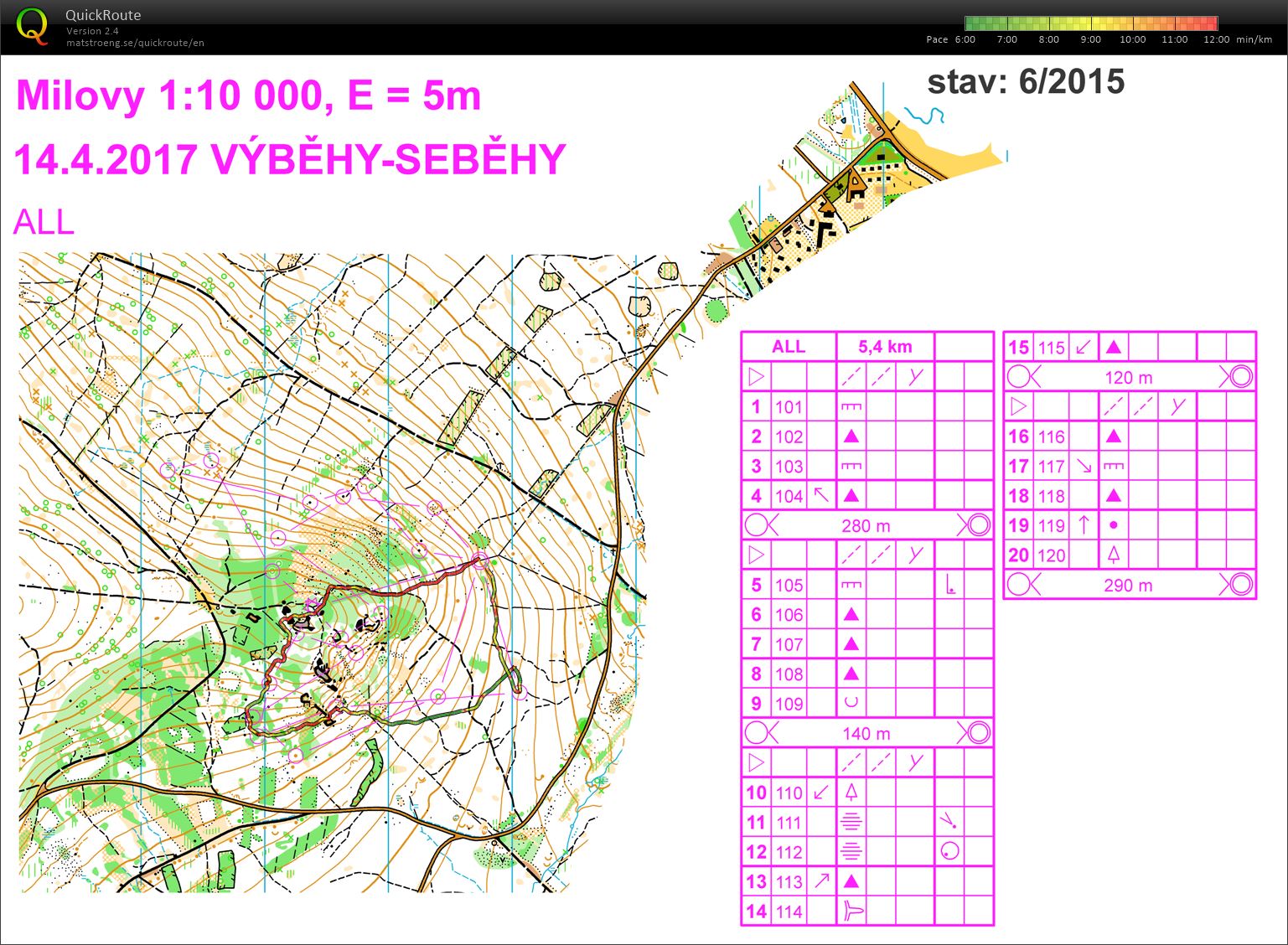Click the '120 m' distance cell
This screenshot has height=945, width=1288.
click(1129, 378)
